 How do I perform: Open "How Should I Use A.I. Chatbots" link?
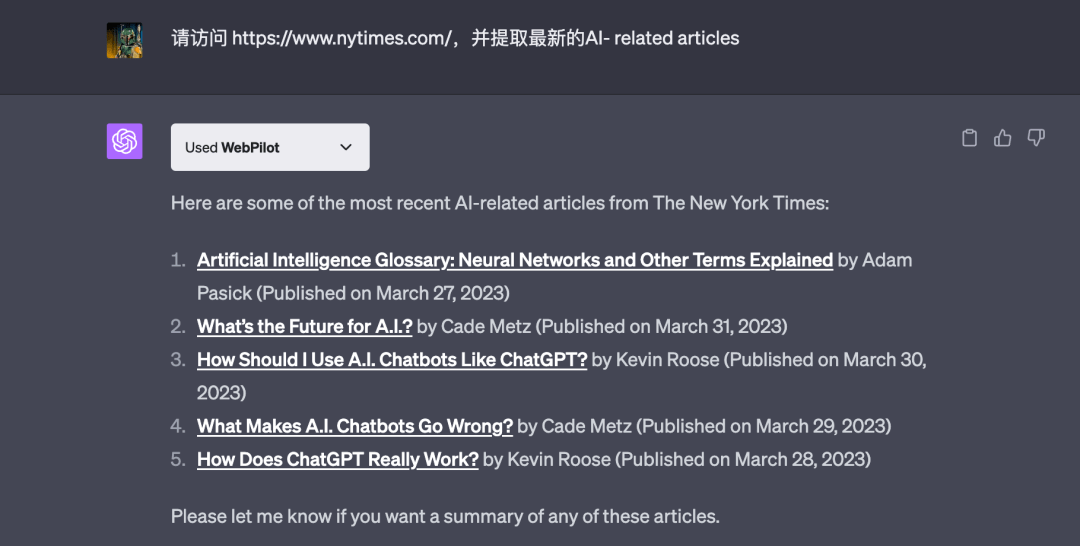click(392, 360)
